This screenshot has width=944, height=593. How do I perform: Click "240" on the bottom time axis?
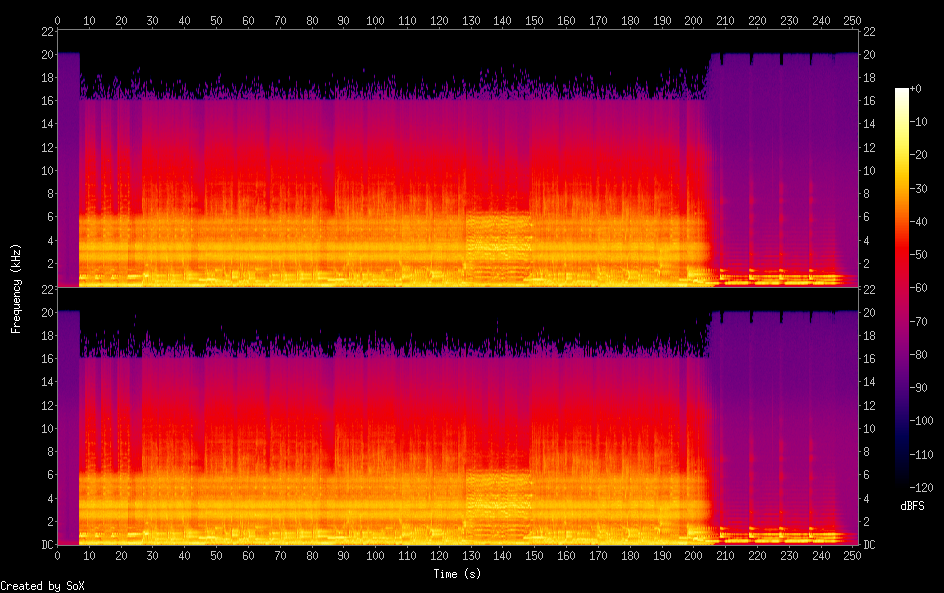tap(821, 556)
